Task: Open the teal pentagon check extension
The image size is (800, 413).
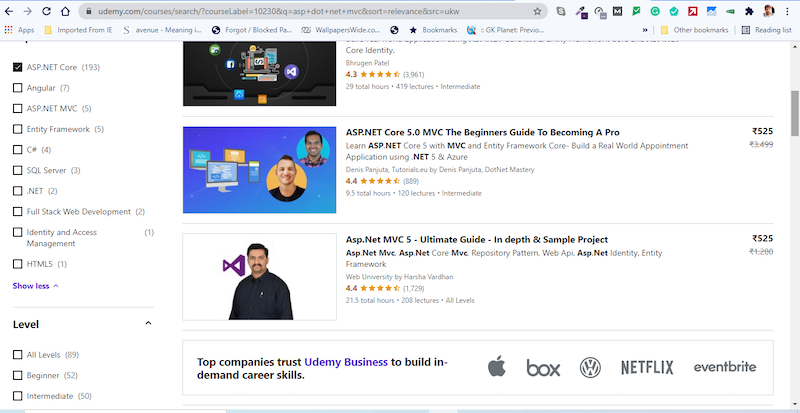Action: coord(673,11)
